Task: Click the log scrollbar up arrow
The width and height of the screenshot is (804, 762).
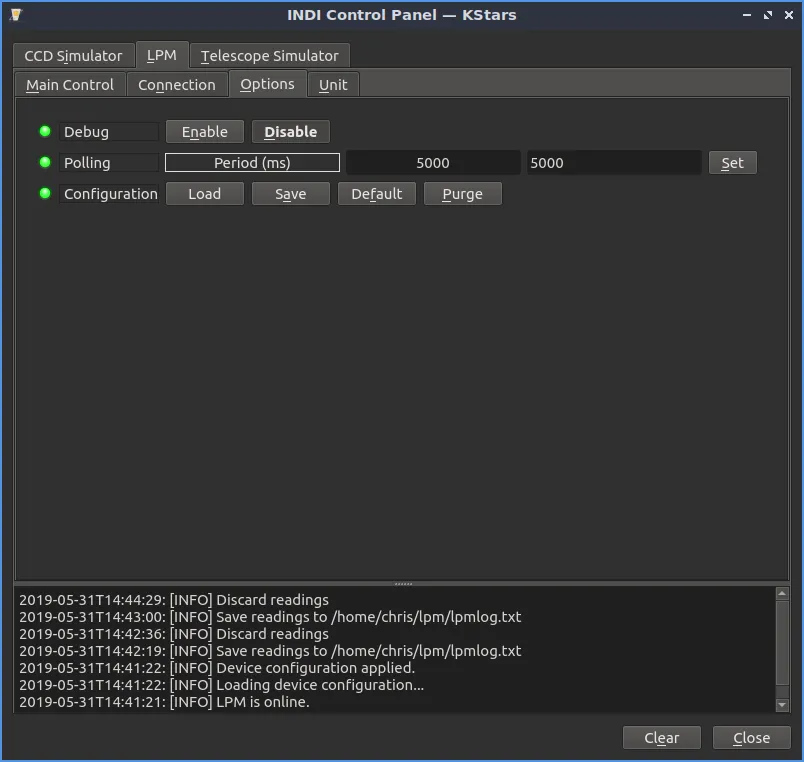Action: tap(782, 594)
